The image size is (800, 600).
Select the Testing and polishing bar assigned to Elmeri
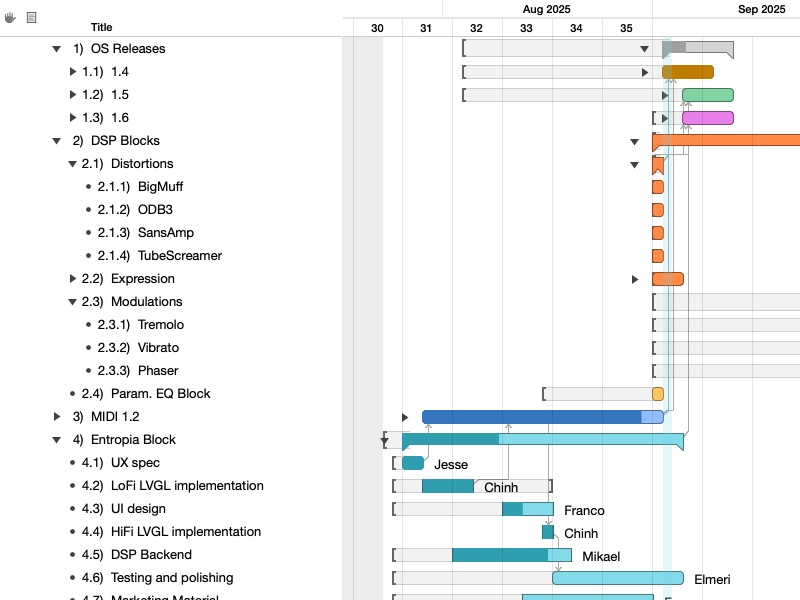(617, 578)
